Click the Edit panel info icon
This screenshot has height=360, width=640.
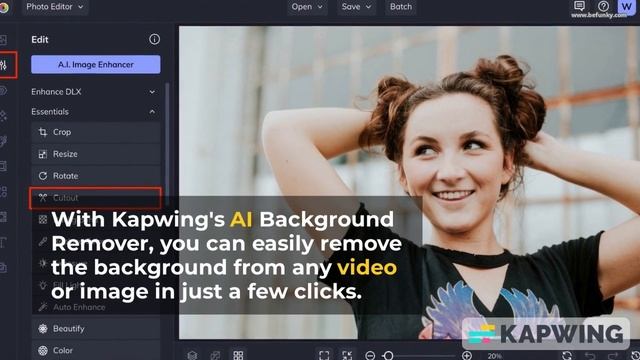coord(154,40)
